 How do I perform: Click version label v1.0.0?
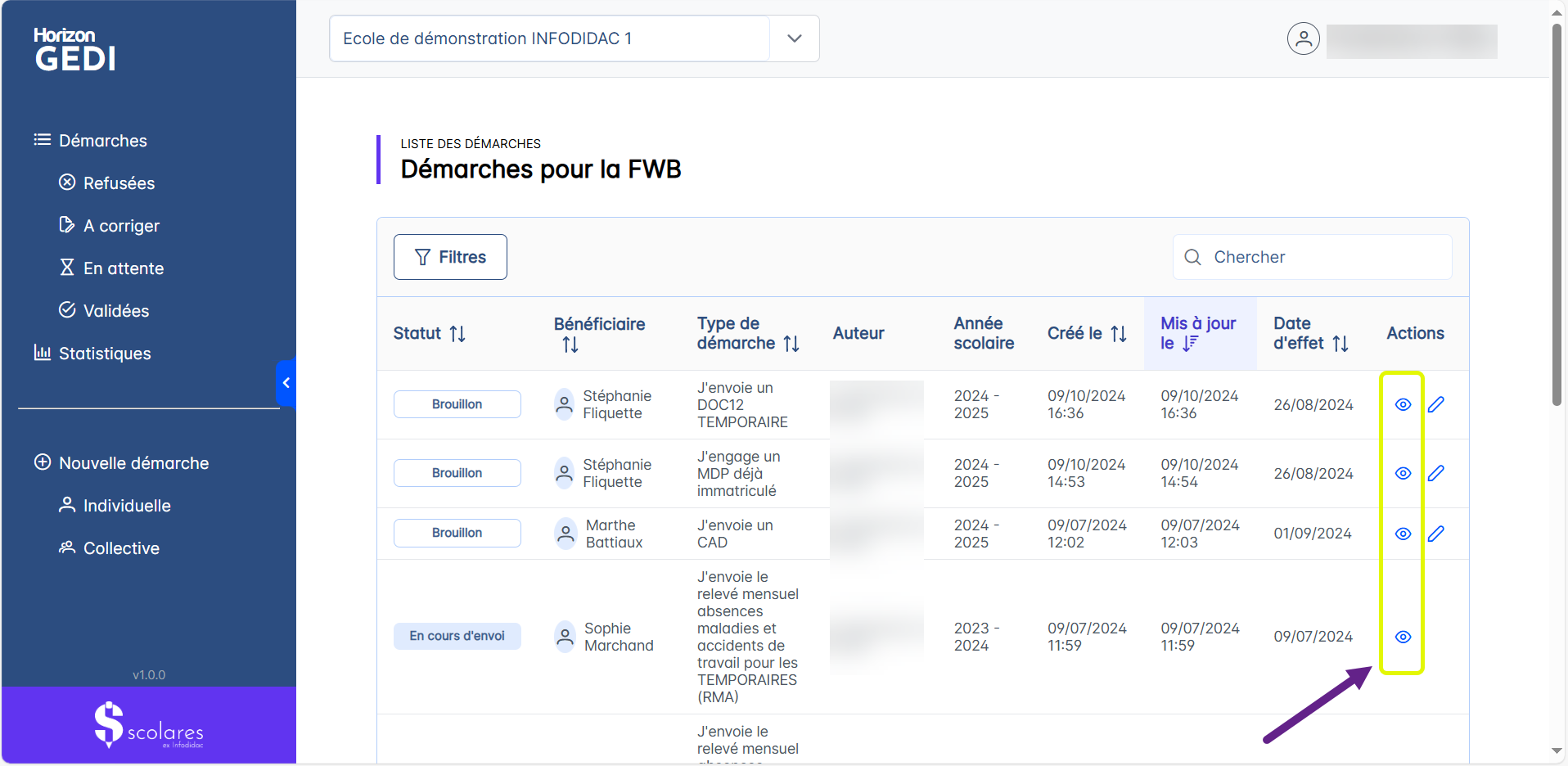(149, 675)
